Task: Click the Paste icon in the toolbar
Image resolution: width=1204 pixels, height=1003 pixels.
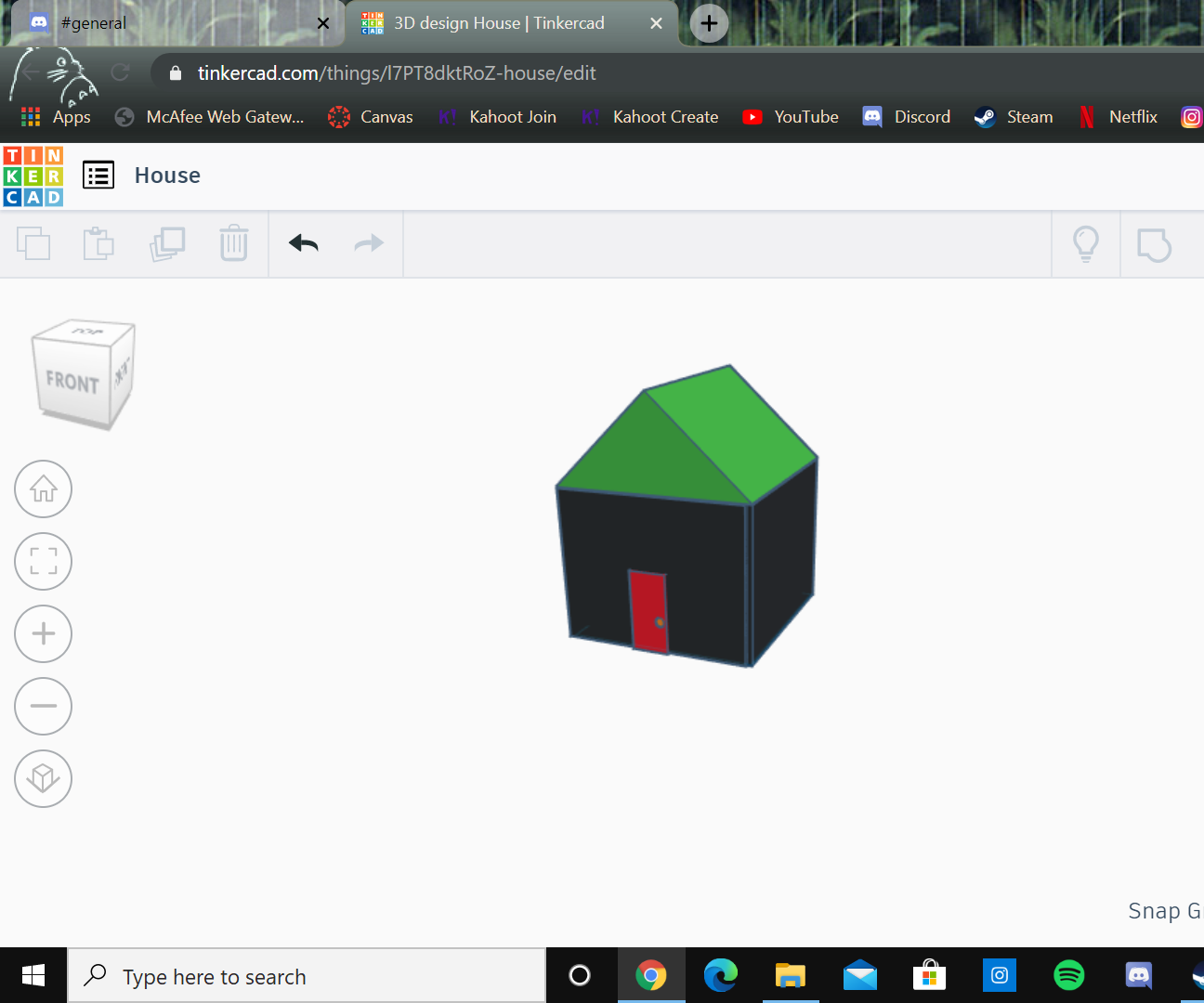Action: tap(98, 243)
